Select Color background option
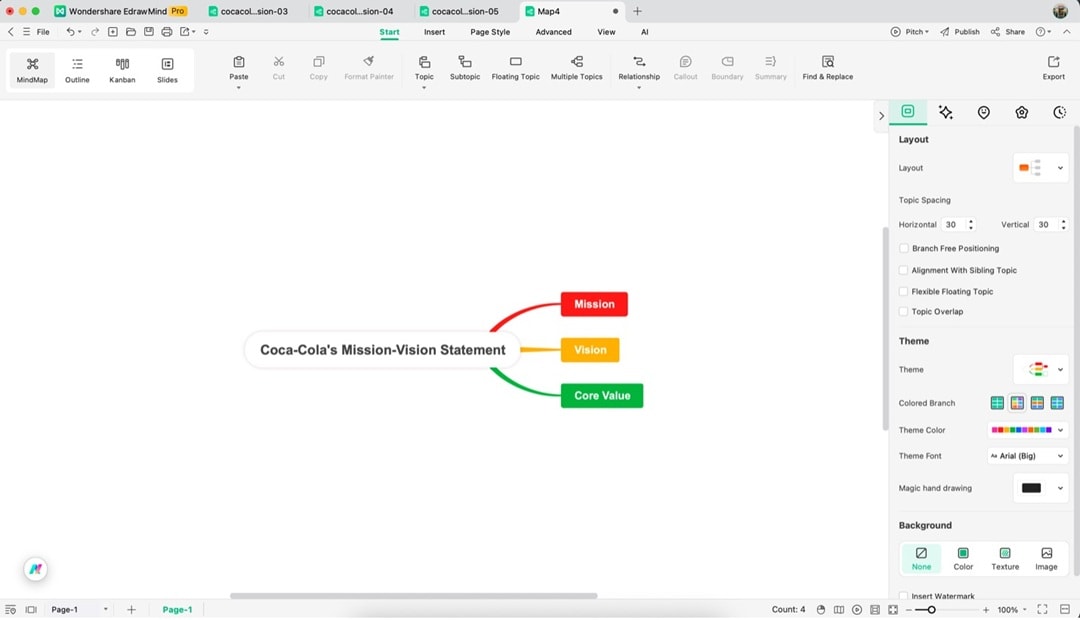 click(x=963, y=558)
